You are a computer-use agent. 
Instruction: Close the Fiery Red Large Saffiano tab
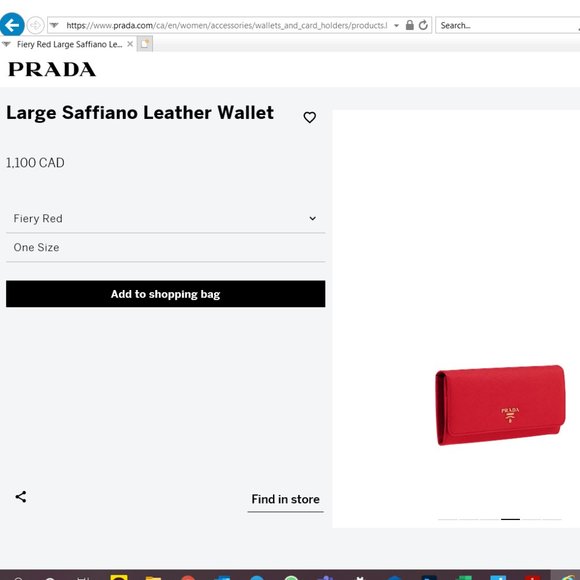pyautogui.click(x=130, y=44)
